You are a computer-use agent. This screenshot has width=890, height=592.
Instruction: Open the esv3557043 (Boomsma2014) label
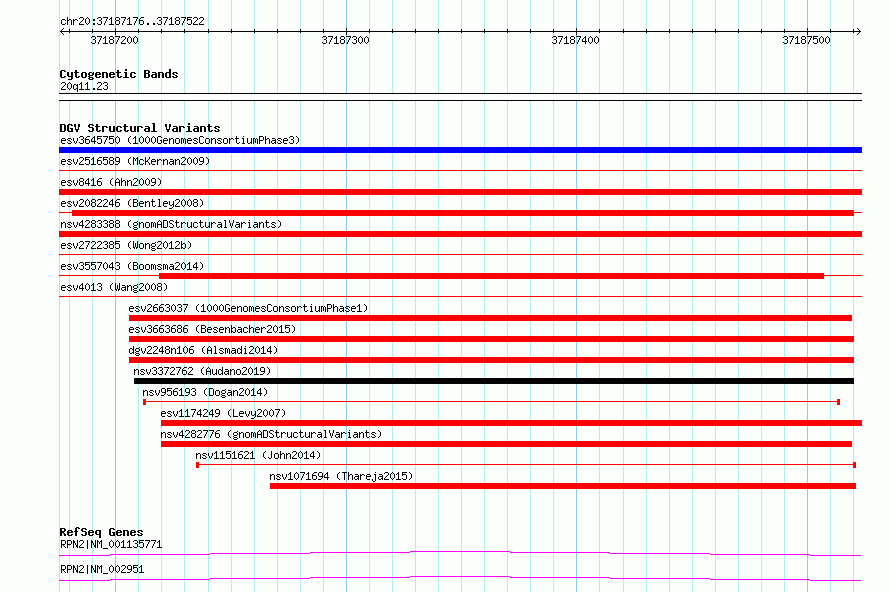132,266
